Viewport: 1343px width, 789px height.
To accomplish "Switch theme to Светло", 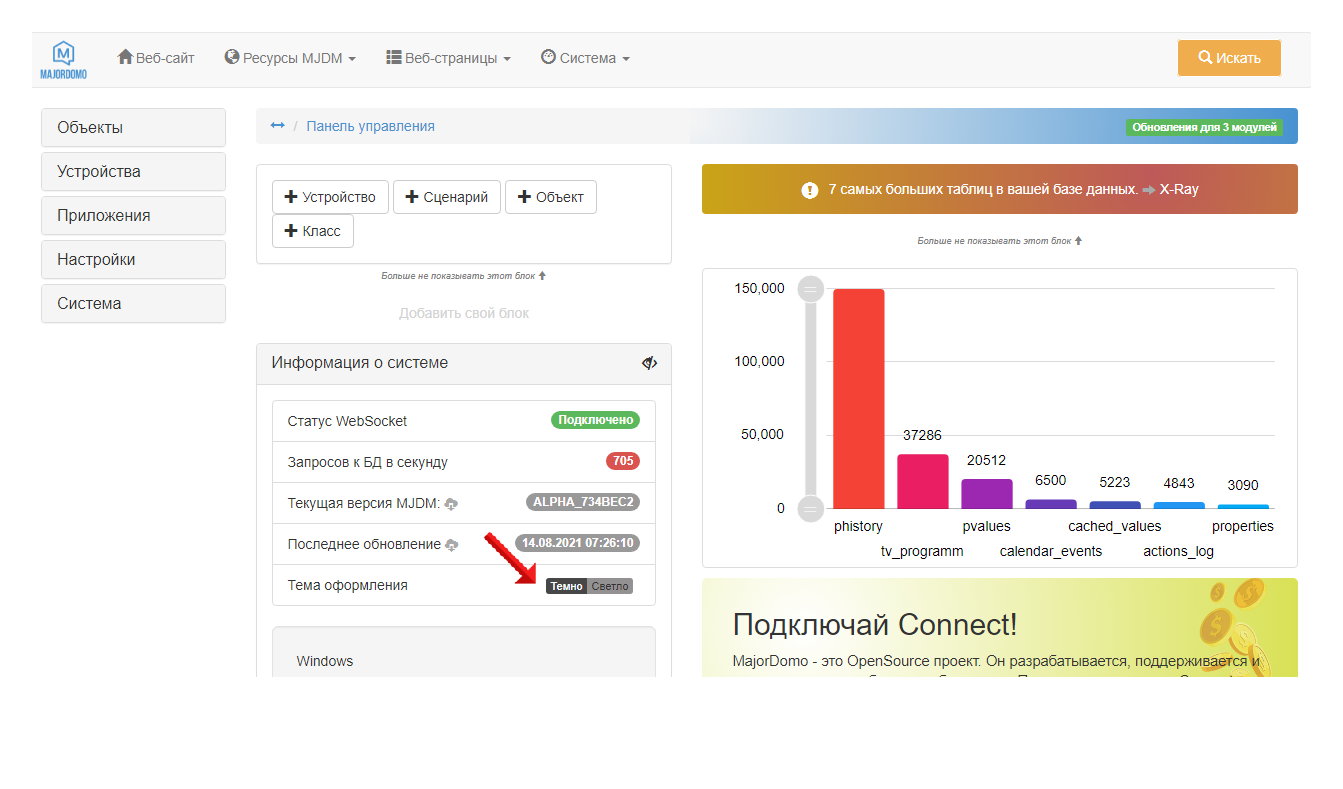I will pos(610,586).
